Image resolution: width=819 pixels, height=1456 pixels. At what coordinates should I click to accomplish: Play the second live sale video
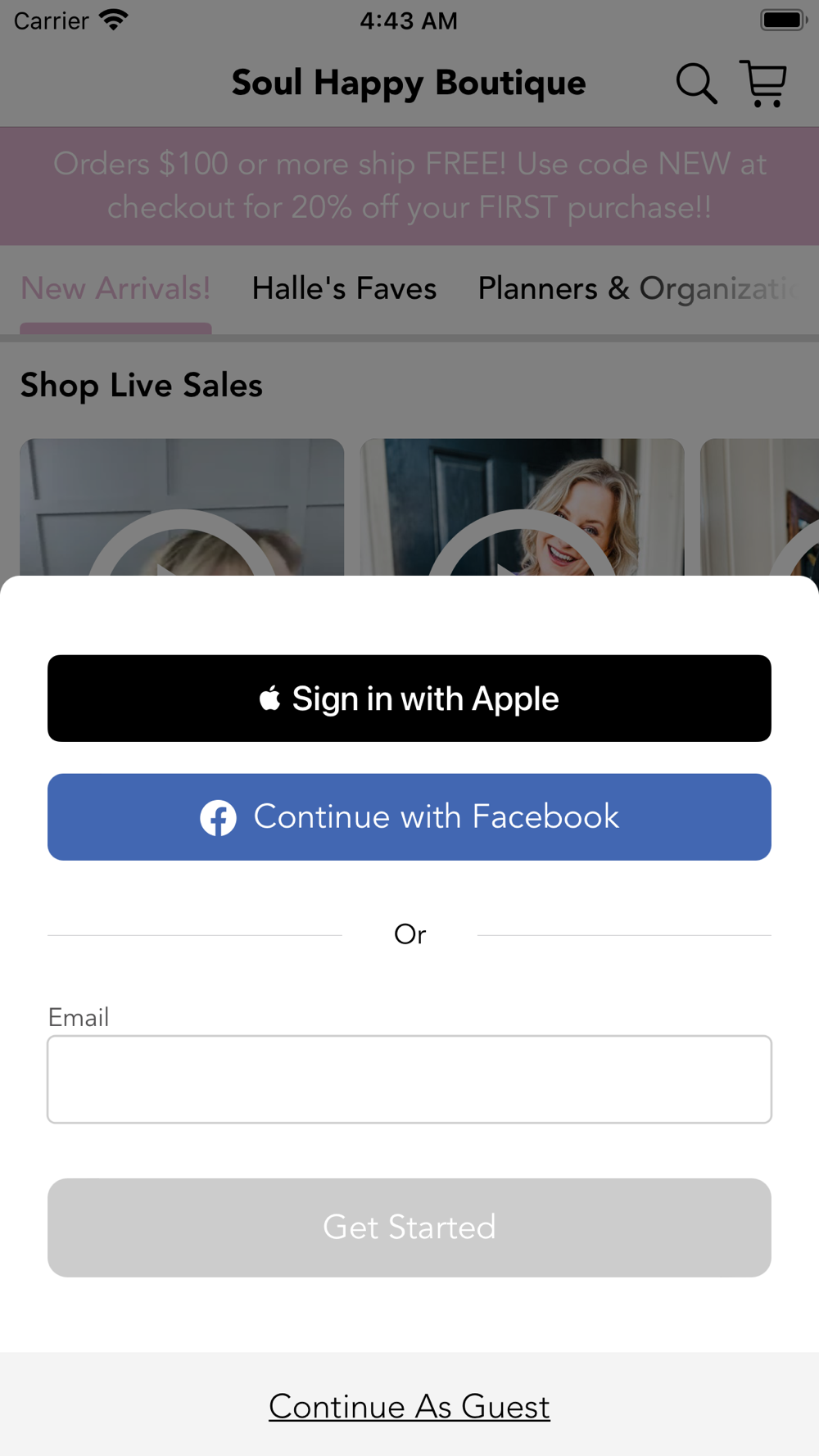(x=523, y=507)
